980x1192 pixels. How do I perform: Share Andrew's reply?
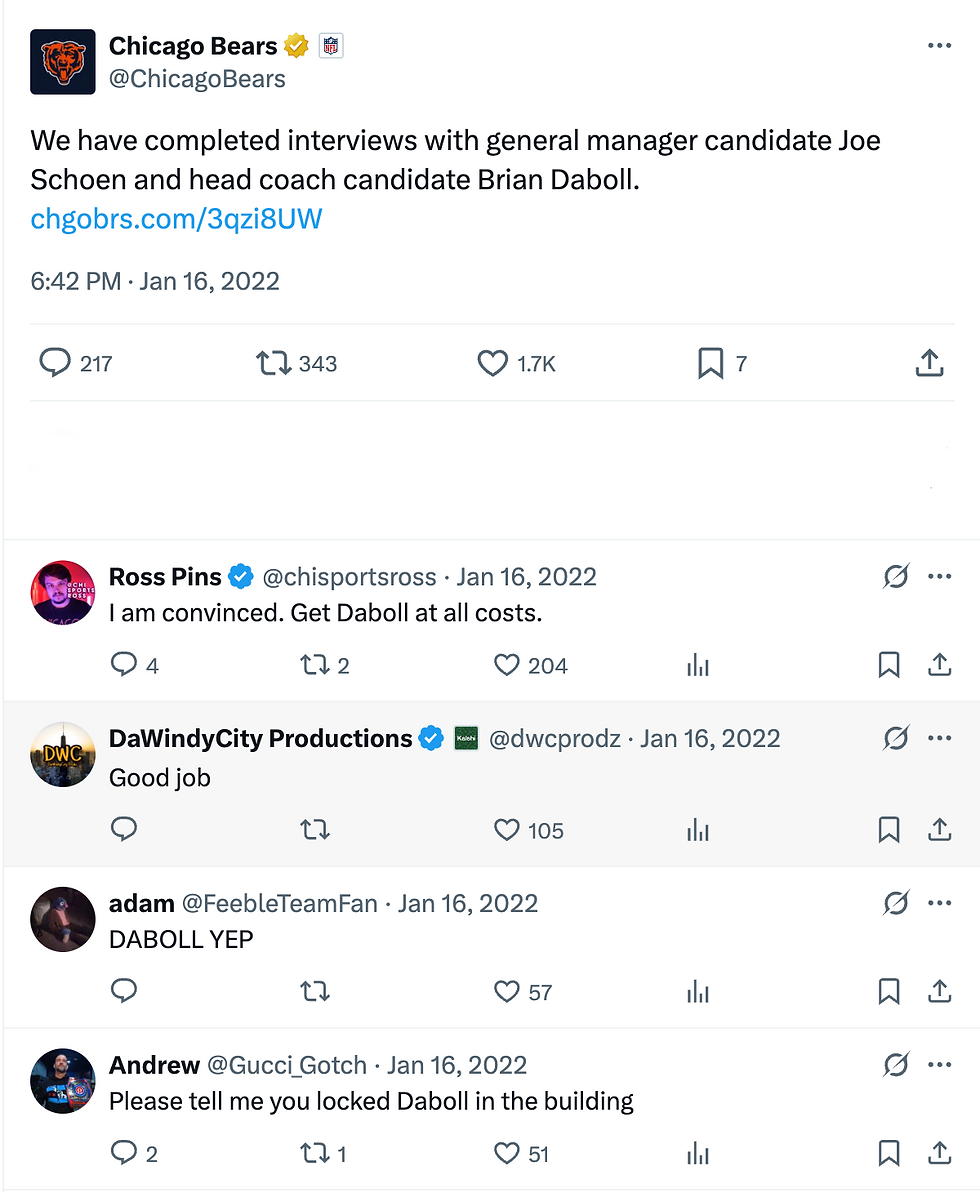(x=940, y=1153)
